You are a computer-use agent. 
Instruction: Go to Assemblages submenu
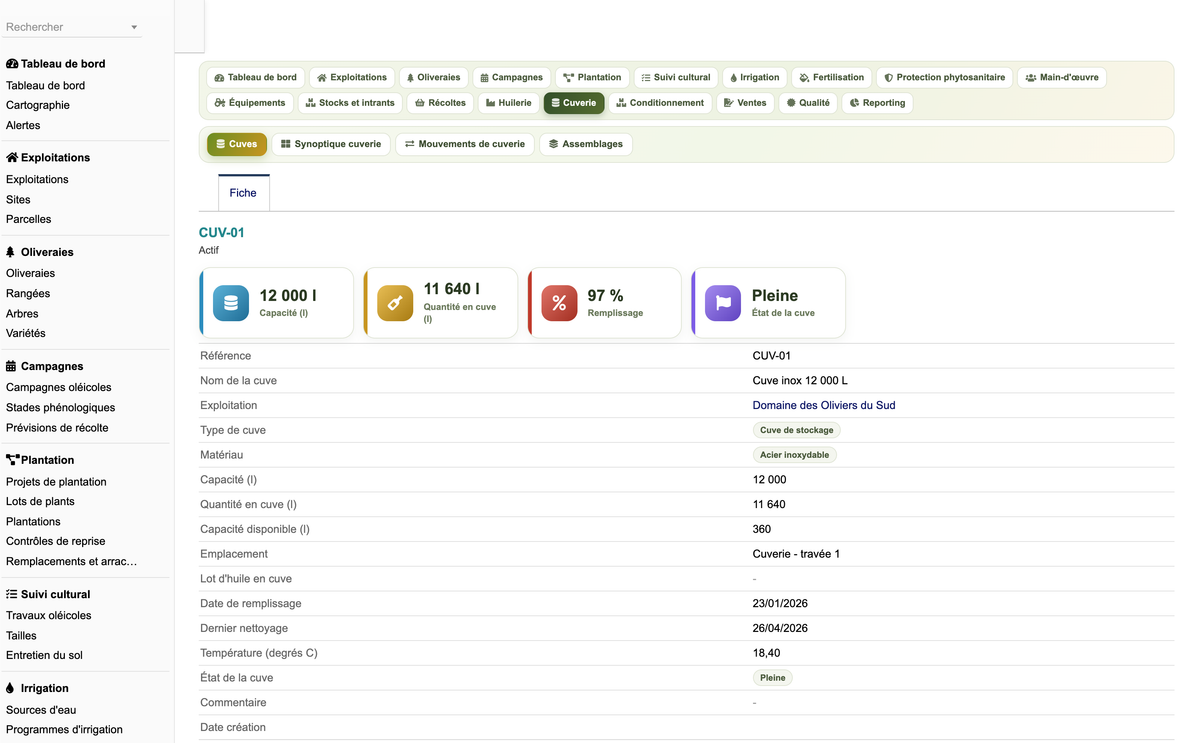pos(586,144)
